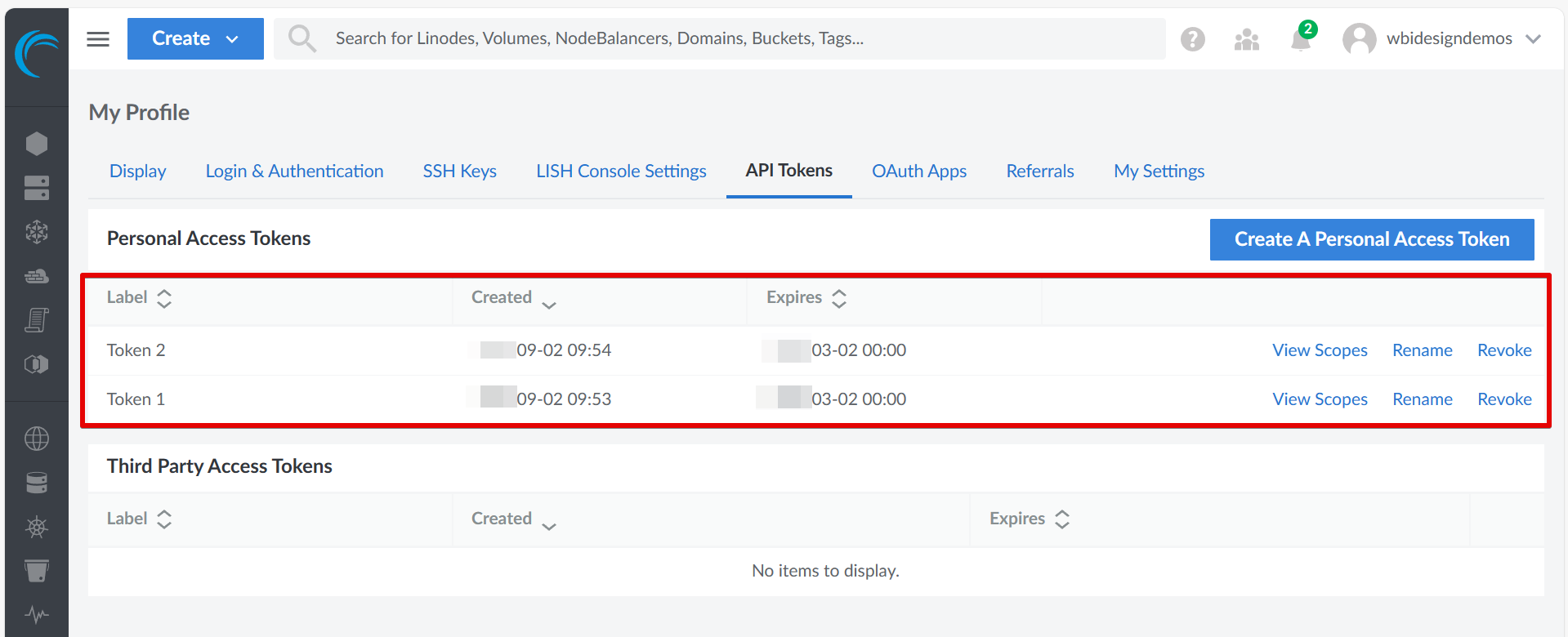Open Volumes from the sidebar
This screenshot has height=637, width=1568.
pyautogui.click(x=37, y=188)
